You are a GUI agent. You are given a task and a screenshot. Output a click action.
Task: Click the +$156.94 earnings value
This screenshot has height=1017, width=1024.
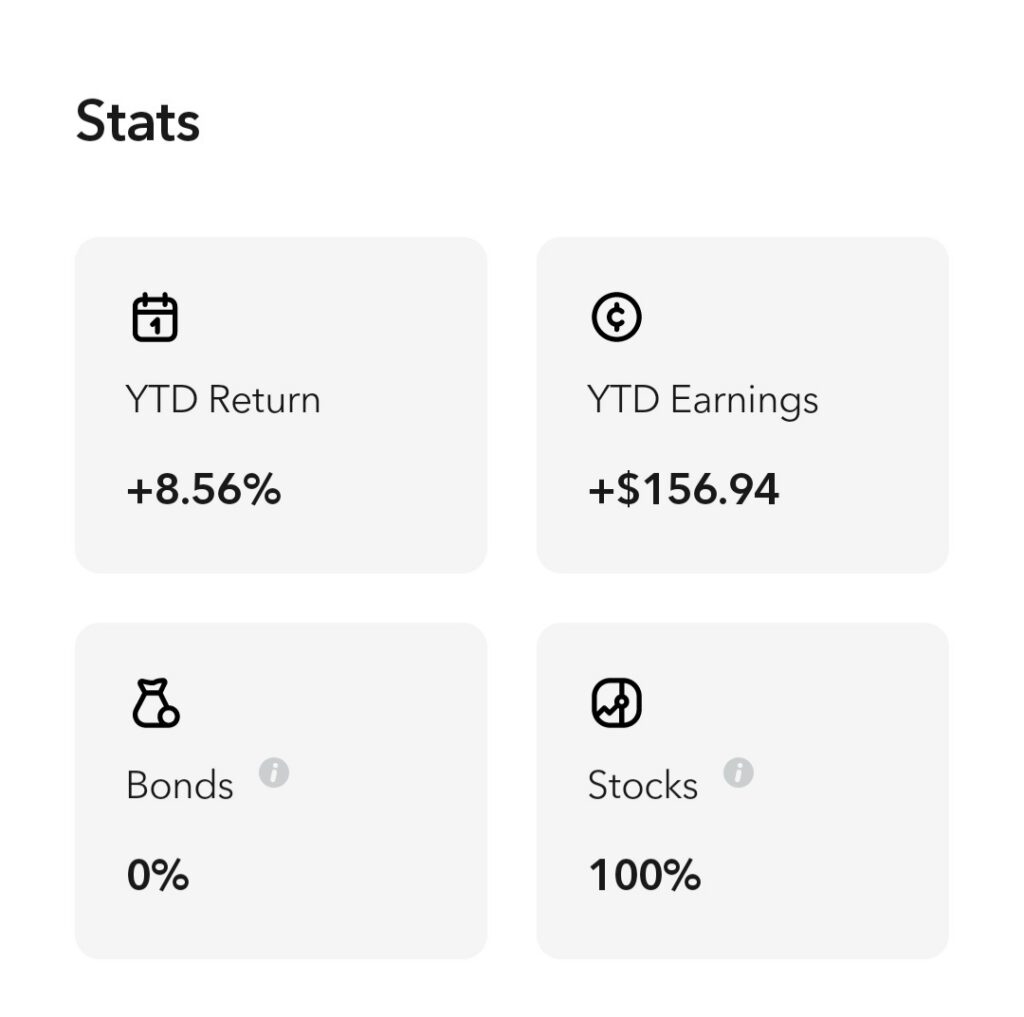(x=684, y=489)
